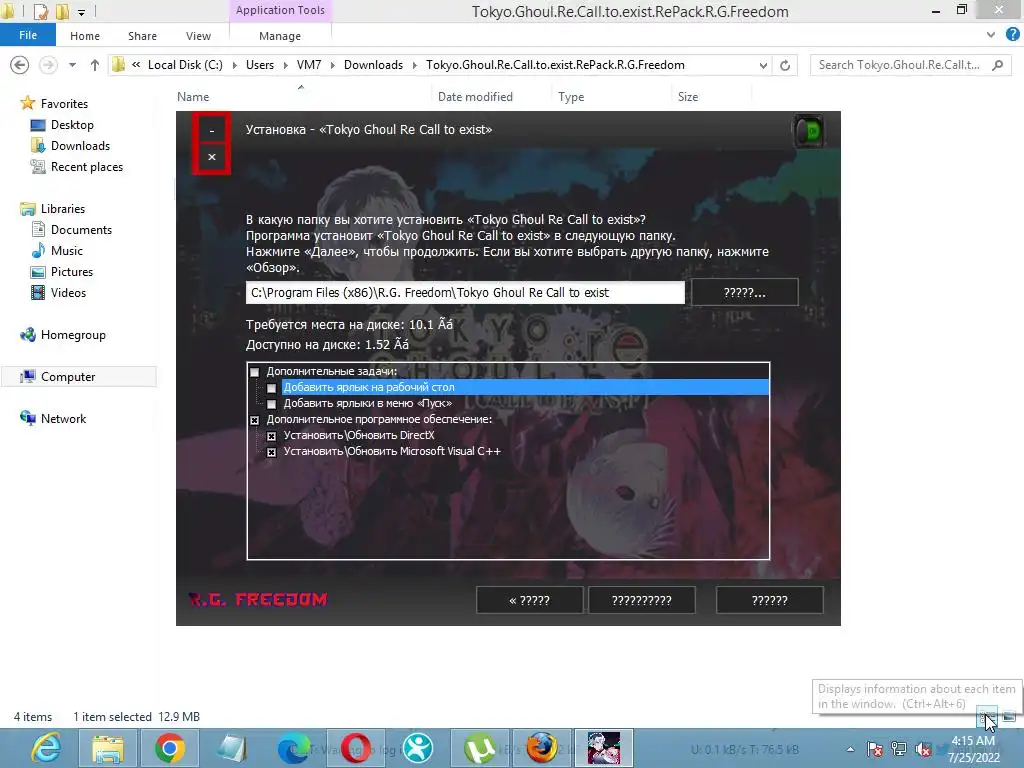Expand breadcrumb arrow after VM7
This screenshot has width=1024, height=768.
(x=332, y=65)
